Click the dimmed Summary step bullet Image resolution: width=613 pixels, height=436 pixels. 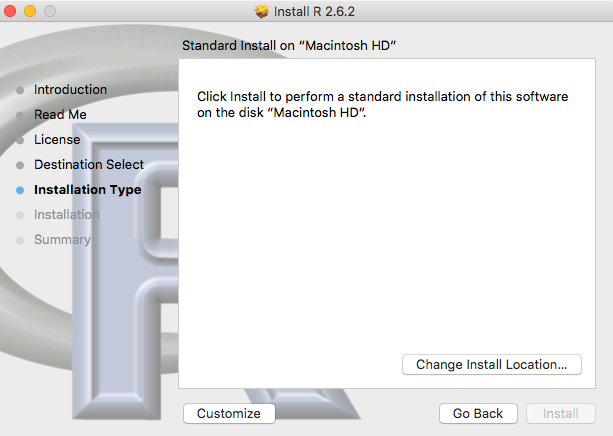(x=20, y=240)
